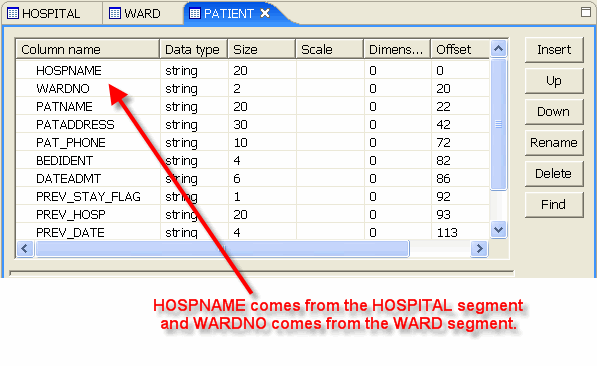Click the Data type cell of PATNAME
This screenshot has width=597, height=366.
(x=194, y=106)
